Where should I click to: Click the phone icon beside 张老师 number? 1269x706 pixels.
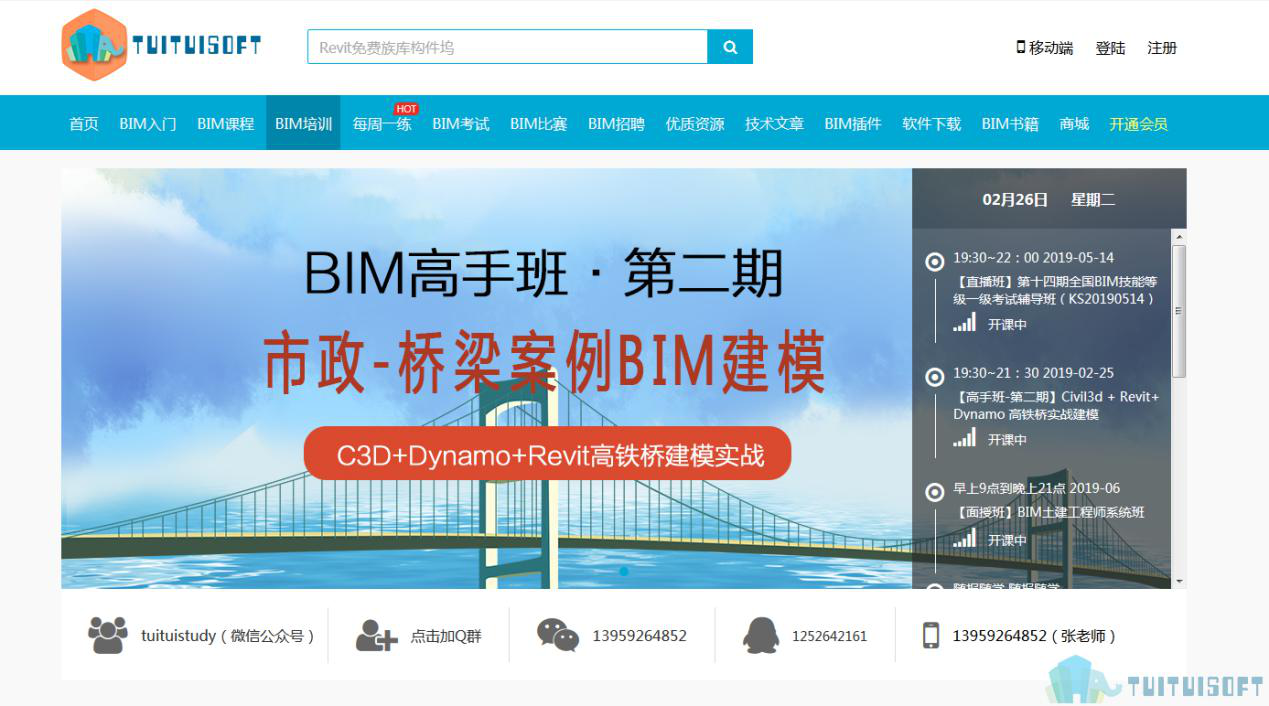click(931, 635)
